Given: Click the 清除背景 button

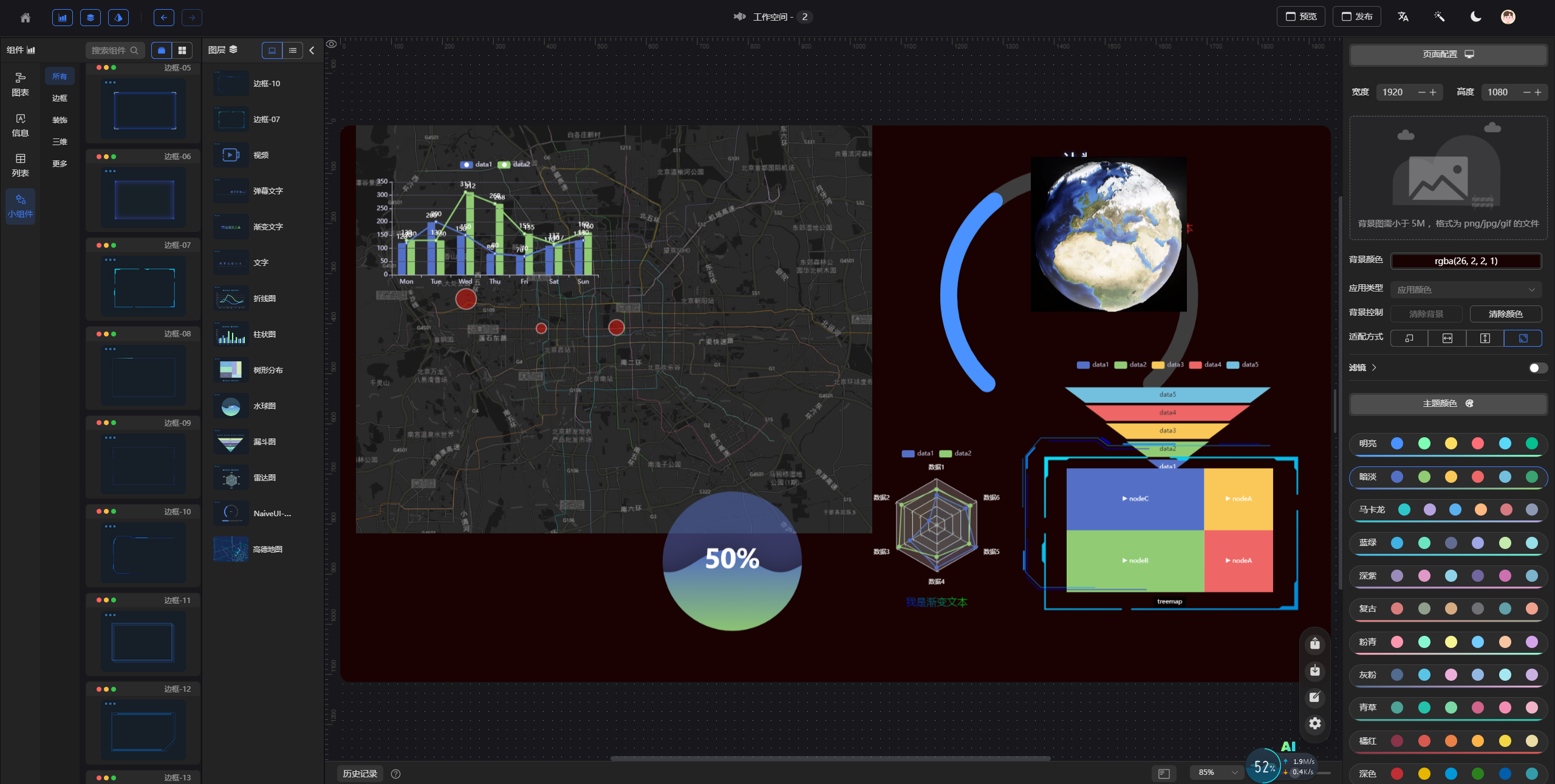Looking at the screenshot, I should 1426,314.
